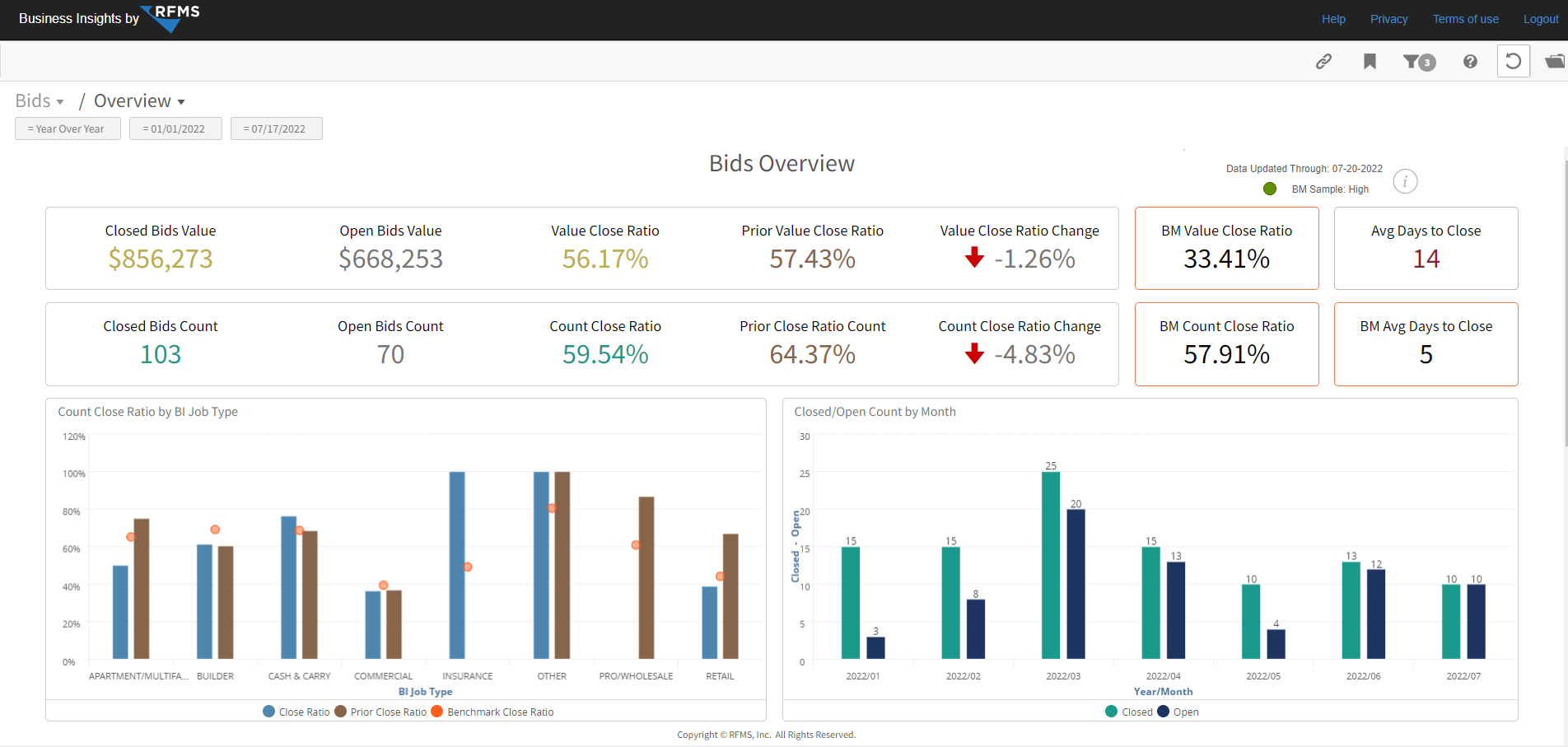Open the Year Over Year filter
The image size is (1568, 747).
(68, 128)
